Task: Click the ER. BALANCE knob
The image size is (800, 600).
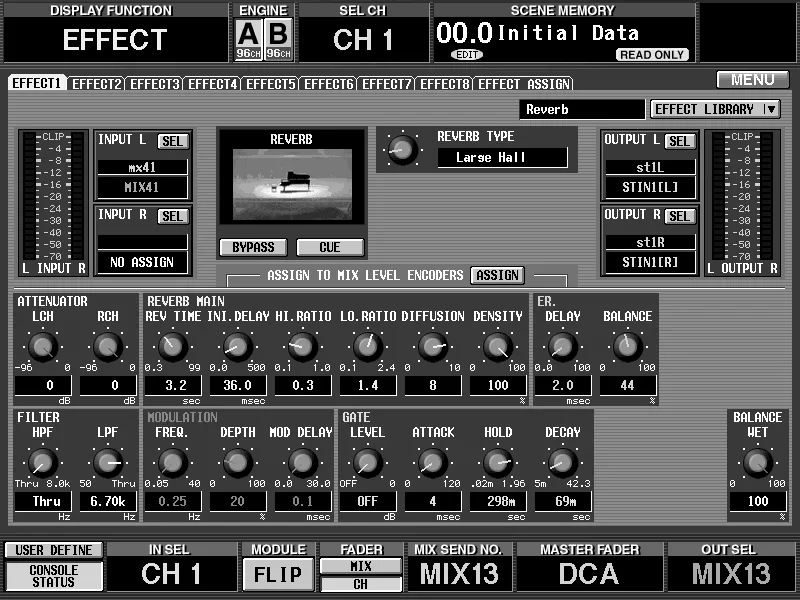Action: pos(628,346)
